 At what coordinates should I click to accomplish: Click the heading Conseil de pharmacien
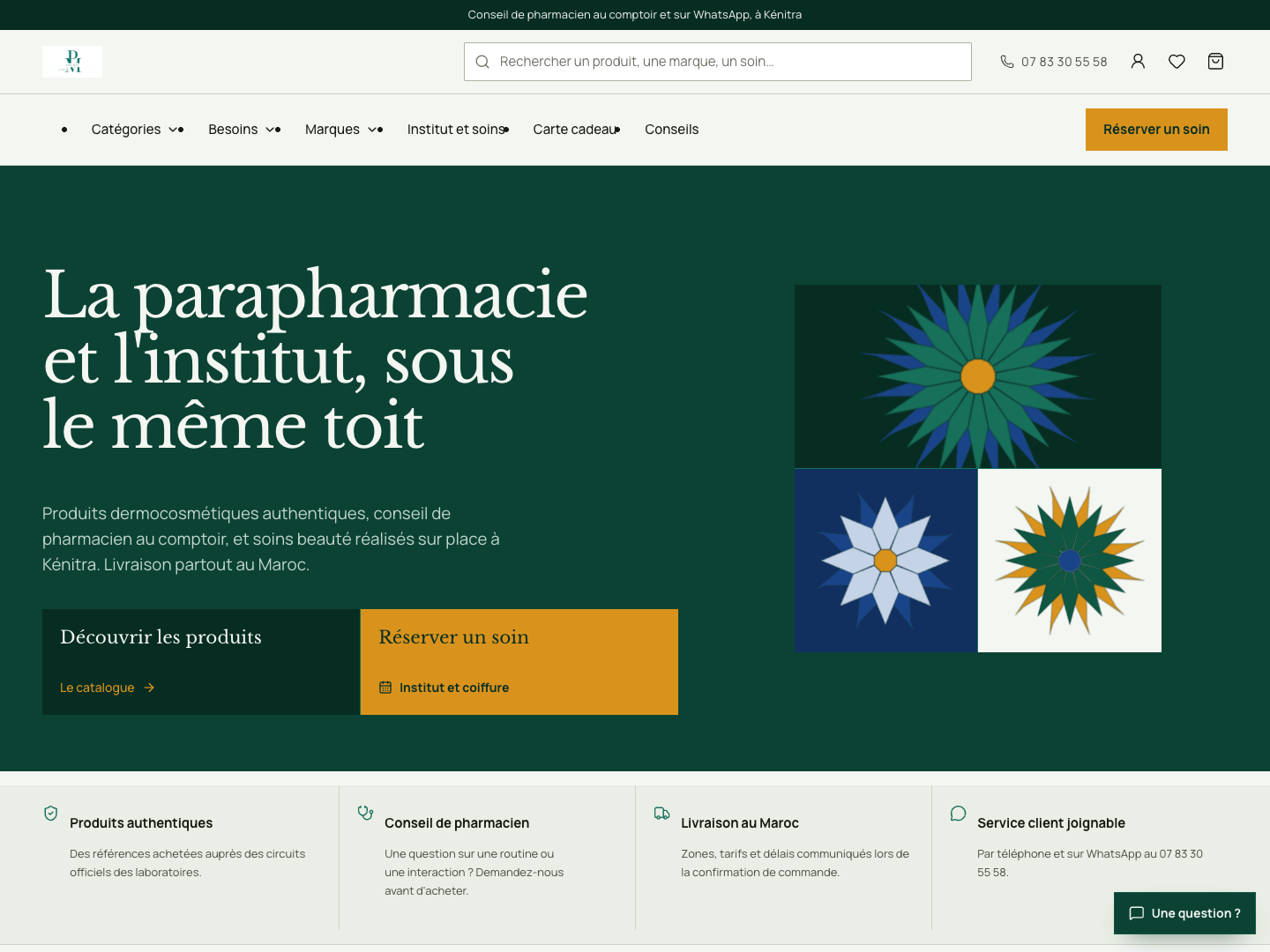click(x=457, y=823)
